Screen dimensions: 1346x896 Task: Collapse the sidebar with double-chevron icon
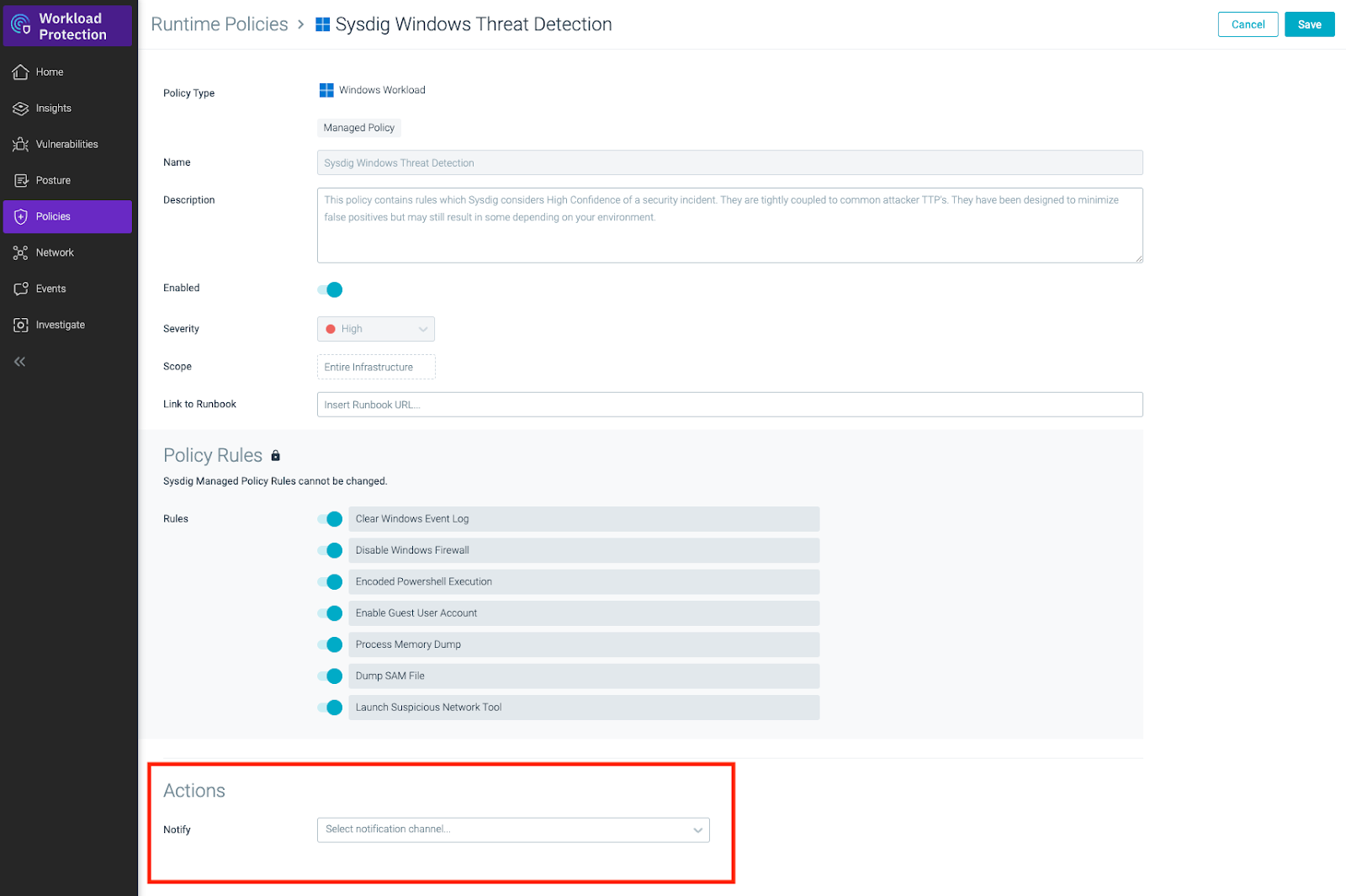(x=19, y=362)
